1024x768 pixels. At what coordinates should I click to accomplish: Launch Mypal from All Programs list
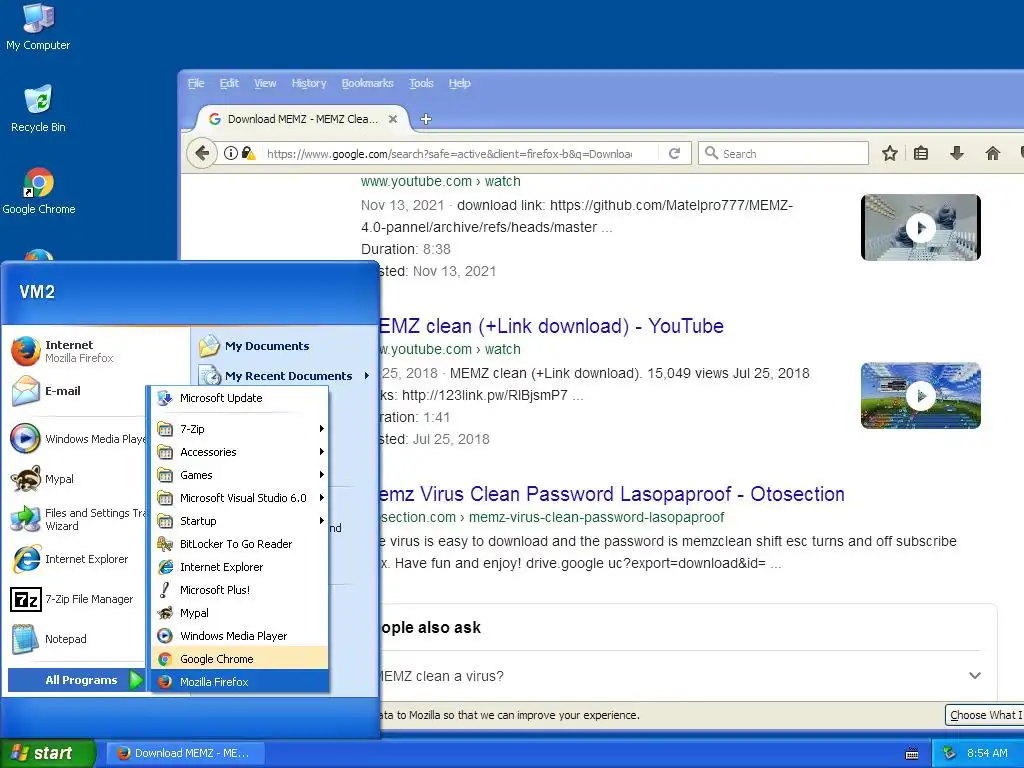(240, 613)
